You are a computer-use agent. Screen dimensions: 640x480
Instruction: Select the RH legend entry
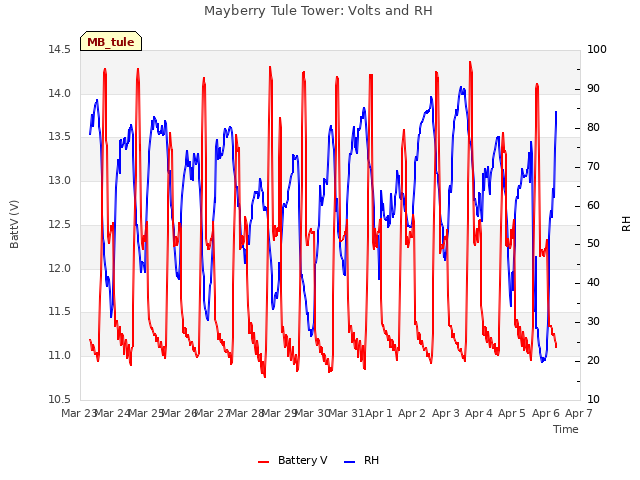(x=362, y=460)
